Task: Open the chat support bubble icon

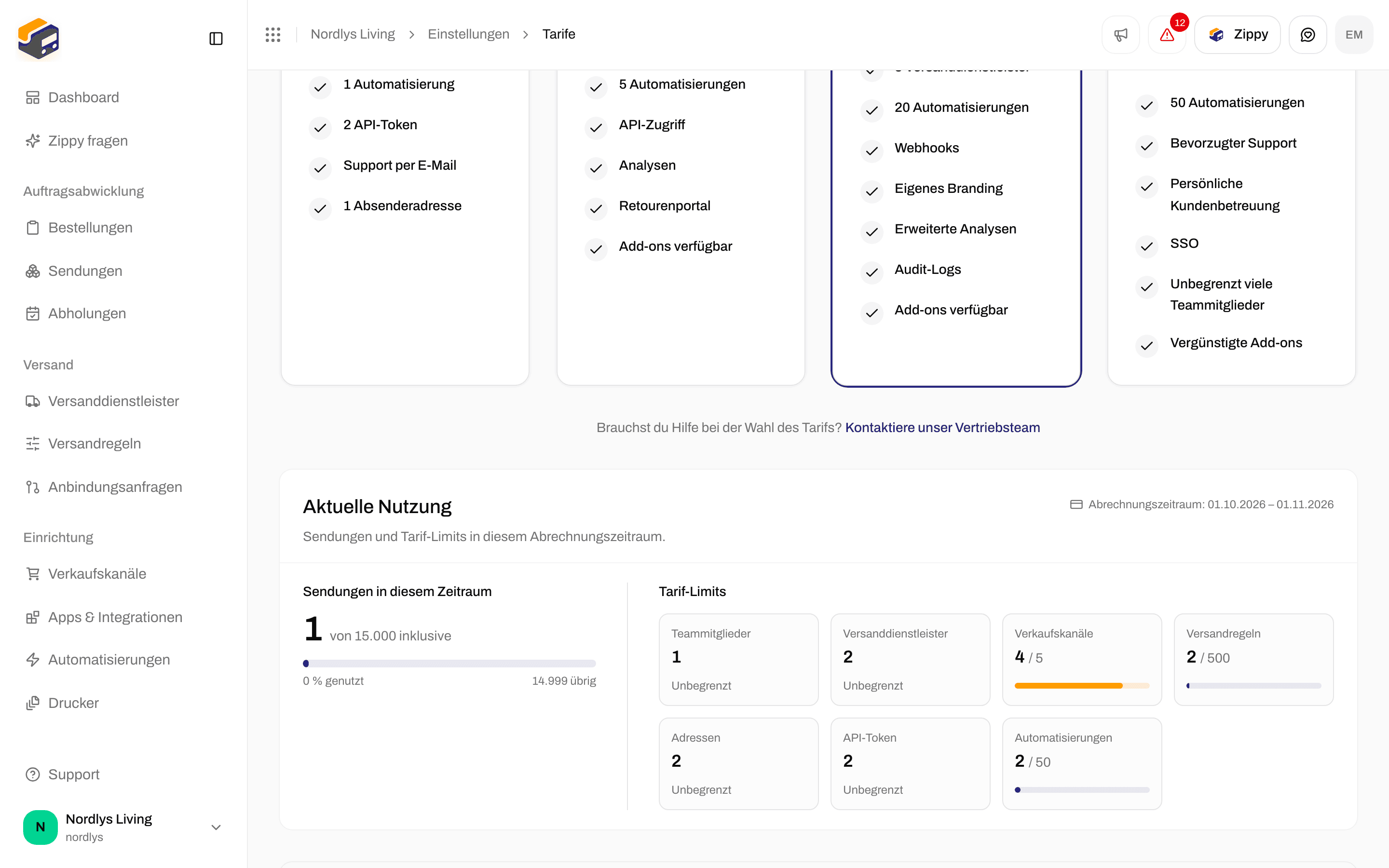Action: 1307,34
